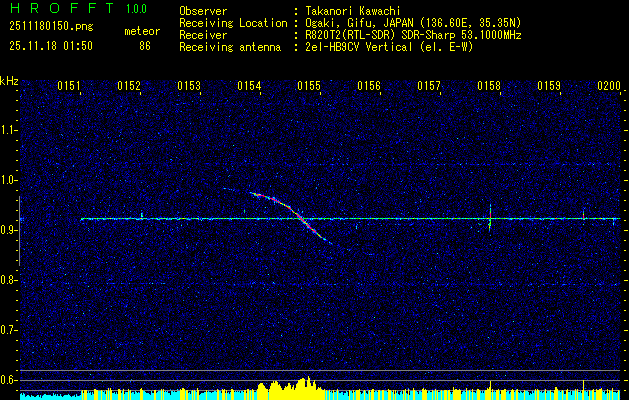Image resolution: width=629 pixels, height=400 pixels.
Task: Click the R820T2(RTL-SDR) SDR-Sharp 53.1000MHz text
Action: click(413, 35)
